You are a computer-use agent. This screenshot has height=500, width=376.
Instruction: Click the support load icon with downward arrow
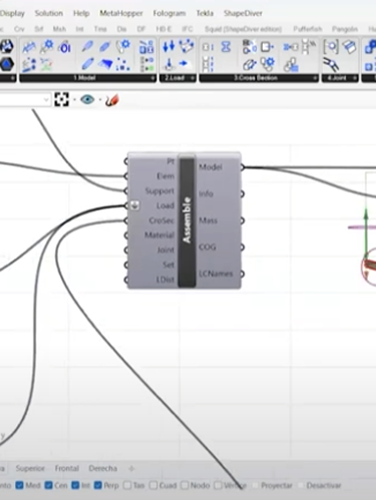pos(169,64)
